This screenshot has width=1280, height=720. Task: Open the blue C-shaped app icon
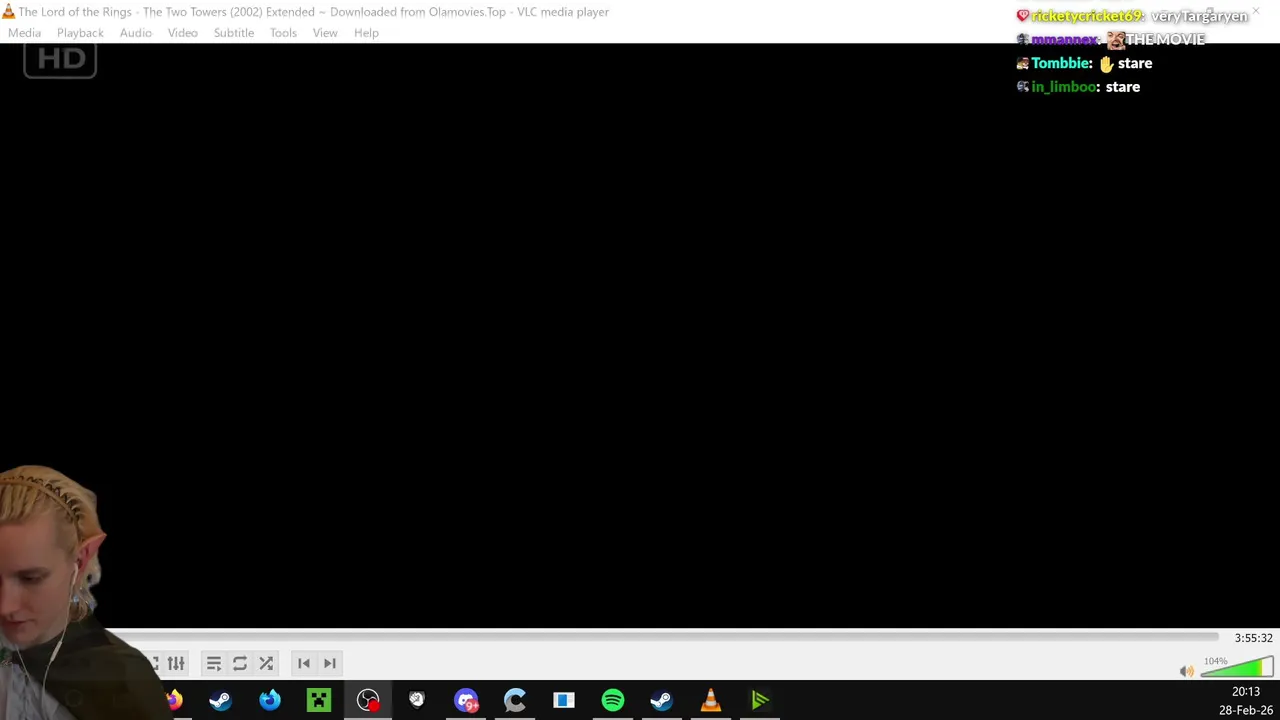click(x=515, y=700)
